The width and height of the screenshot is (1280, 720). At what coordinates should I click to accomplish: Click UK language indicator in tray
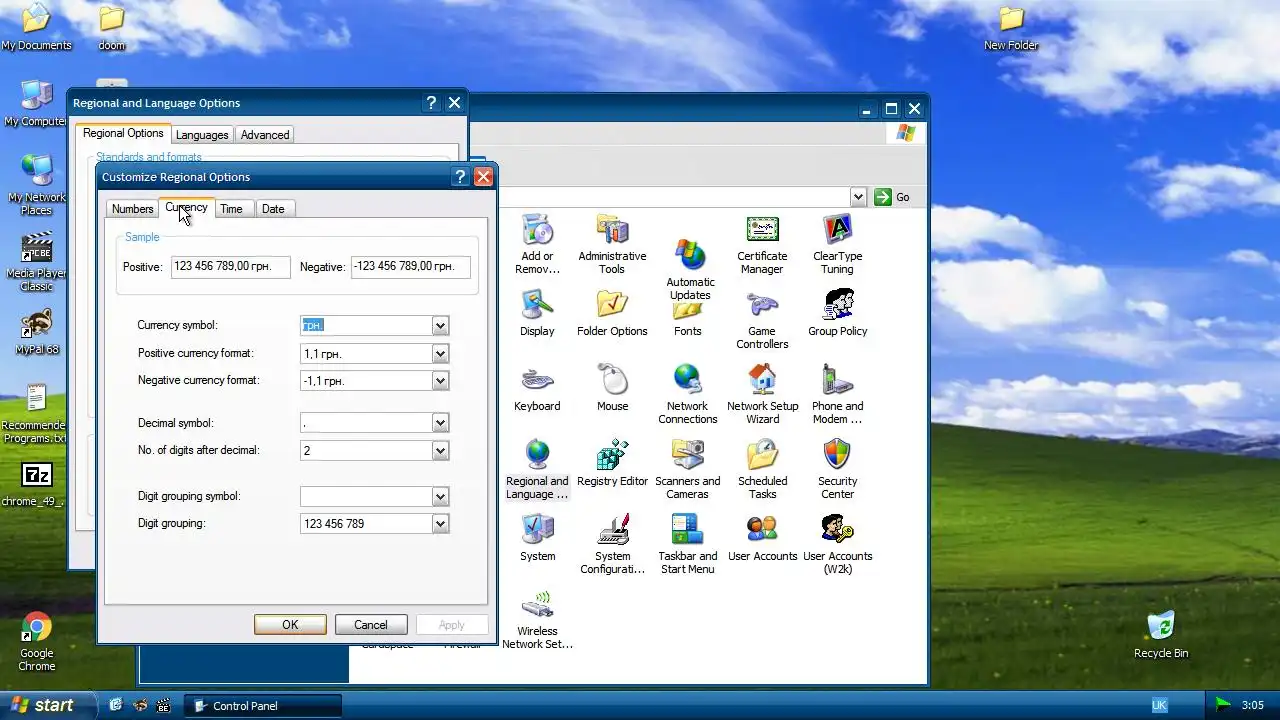(1159, 705)
